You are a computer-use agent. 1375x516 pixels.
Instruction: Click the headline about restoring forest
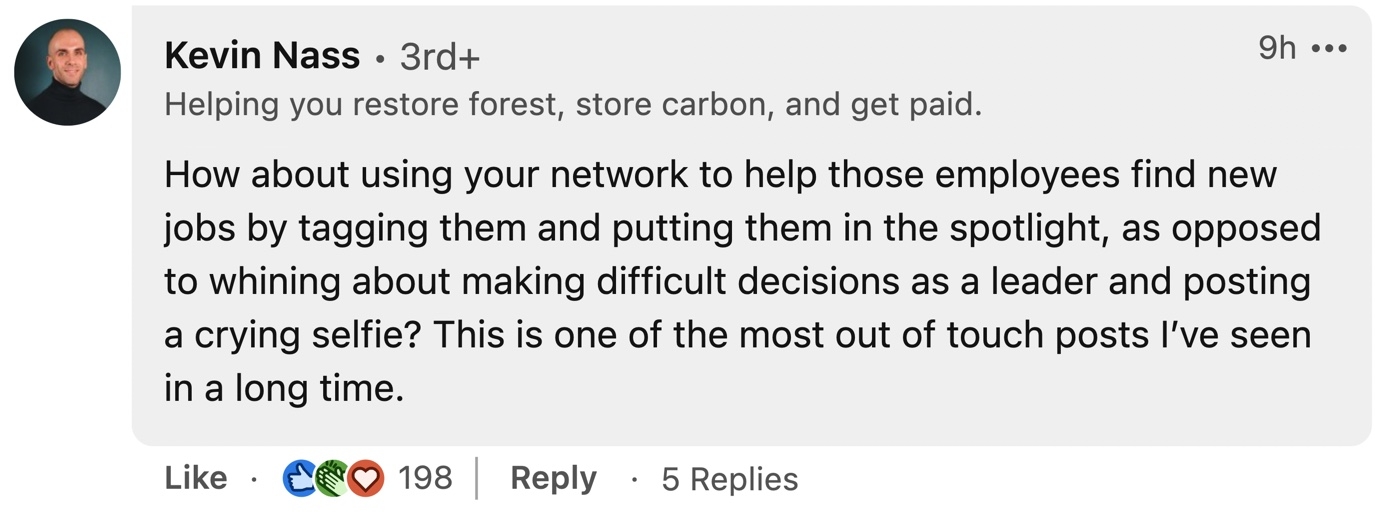pos(573,105)
